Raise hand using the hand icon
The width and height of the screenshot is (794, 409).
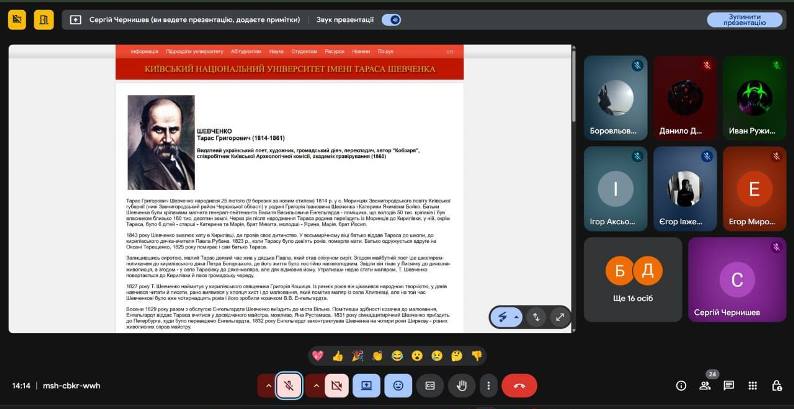click(x=462, y=386)
